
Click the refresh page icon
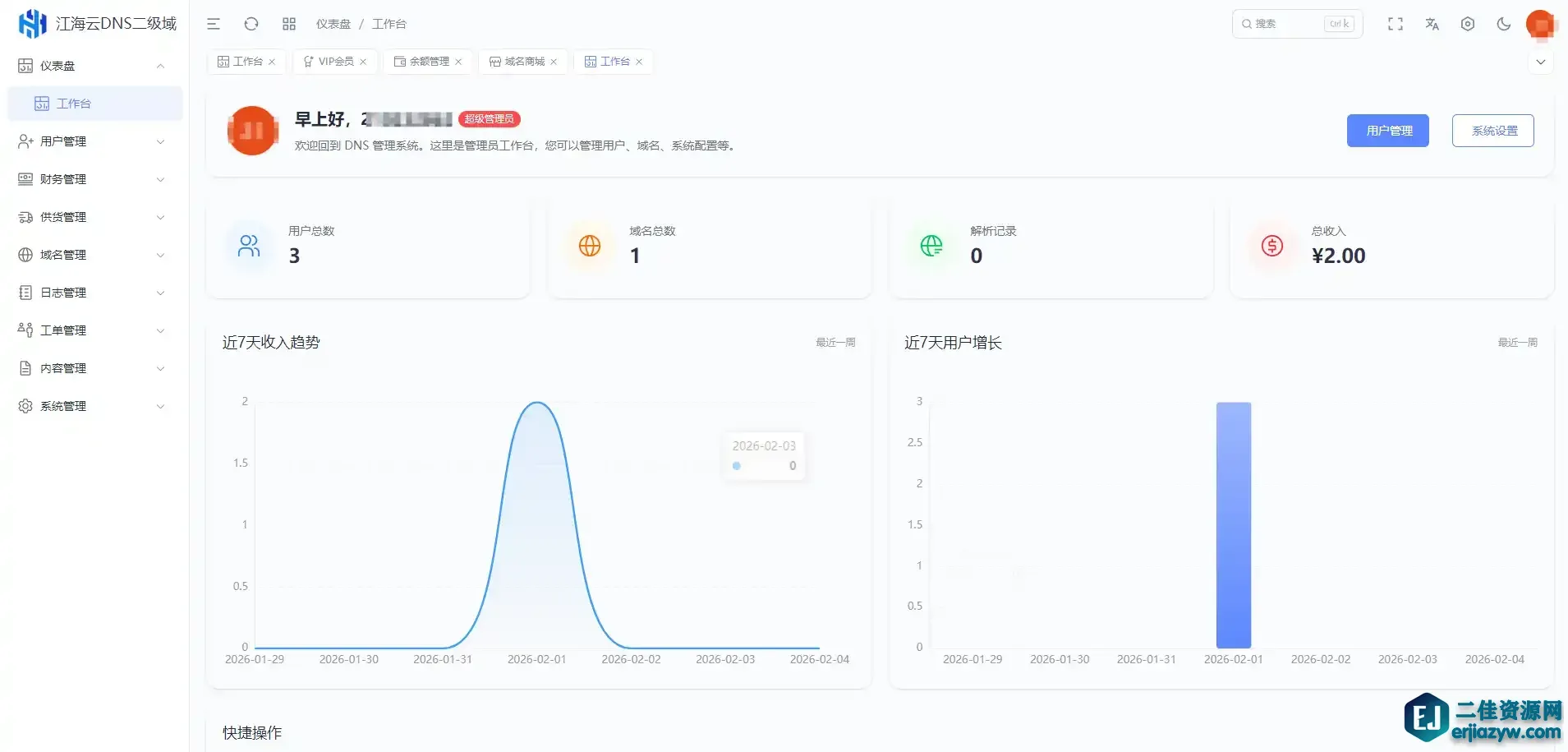(251, 24)
